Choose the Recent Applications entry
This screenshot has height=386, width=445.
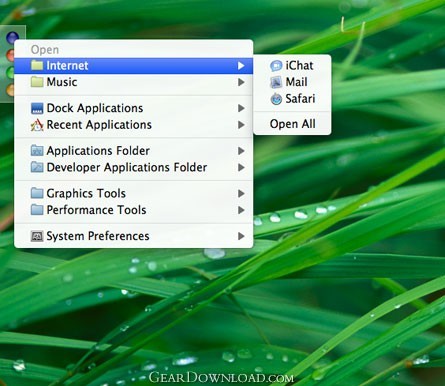(134, 125)
